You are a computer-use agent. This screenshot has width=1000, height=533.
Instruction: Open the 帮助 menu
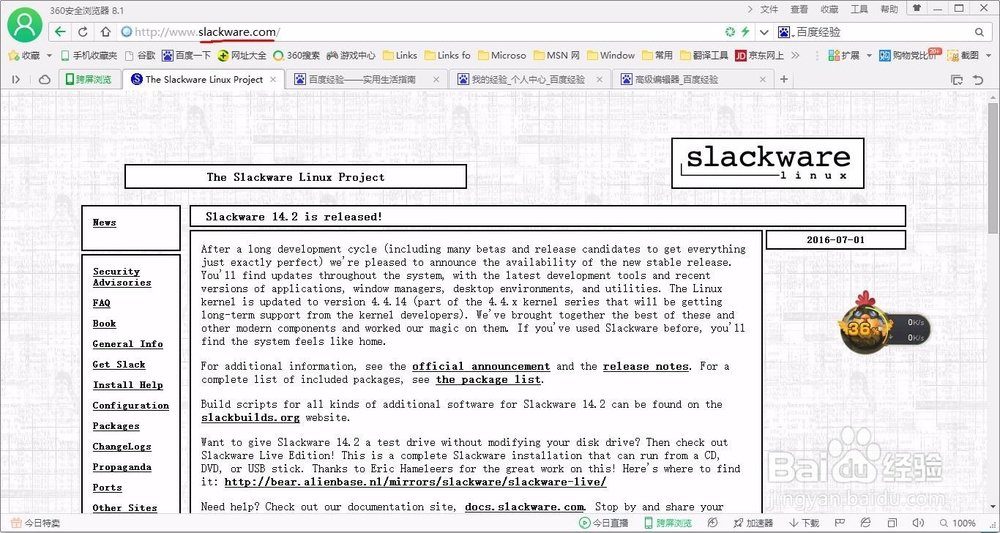click(x=889, y=9)
